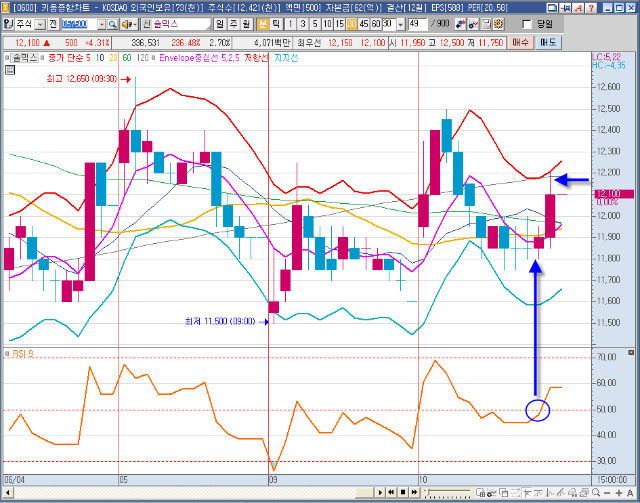Click the candle count field showing 49
Image resolution: width=640 pixels, height=503 pixels.
pos(418,24)
